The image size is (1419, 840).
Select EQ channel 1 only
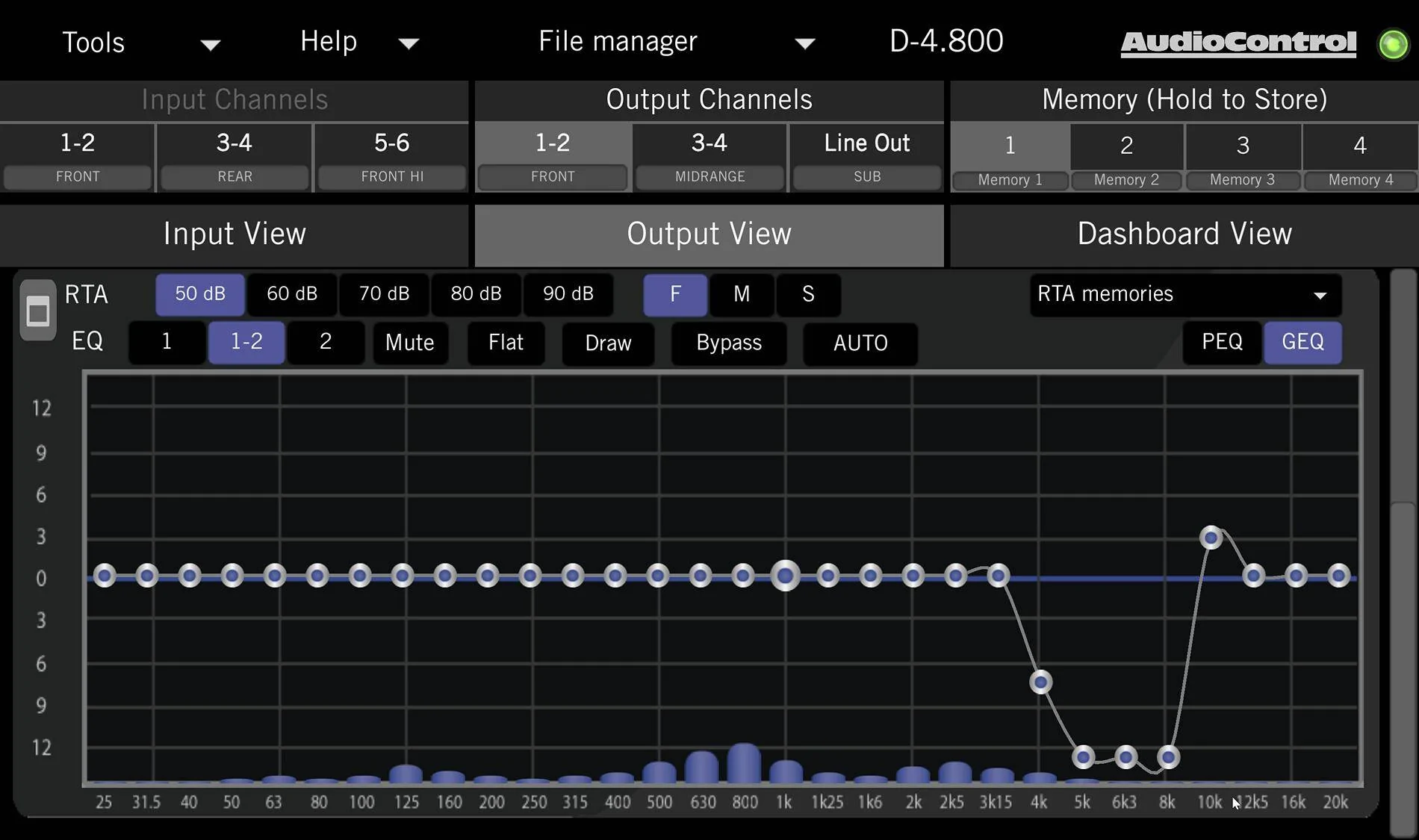pyautogui.click(x=167, y=343)
